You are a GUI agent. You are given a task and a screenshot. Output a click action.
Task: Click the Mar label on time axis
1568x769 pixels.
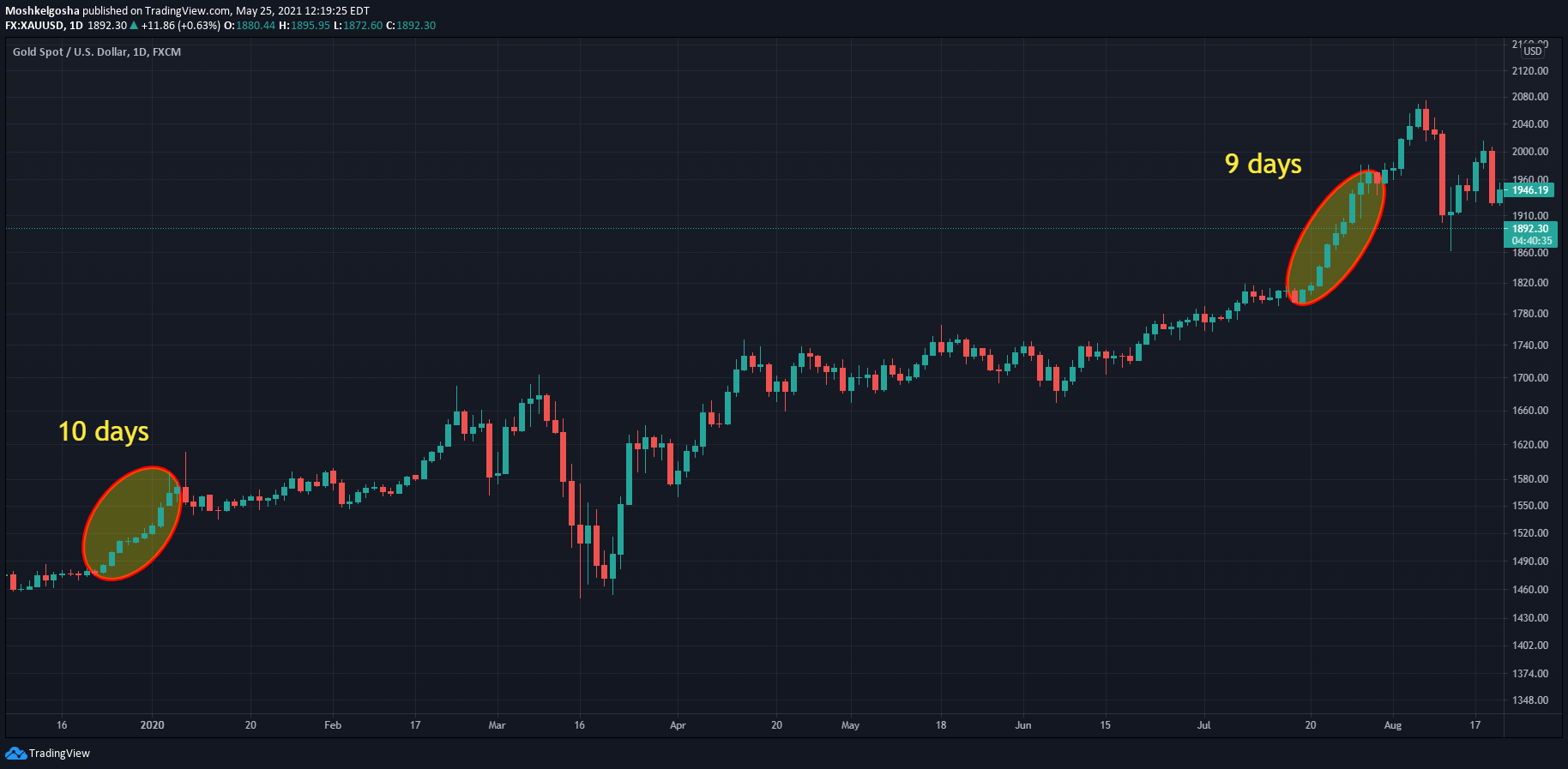pyautogui.click(x=497, y=725)
